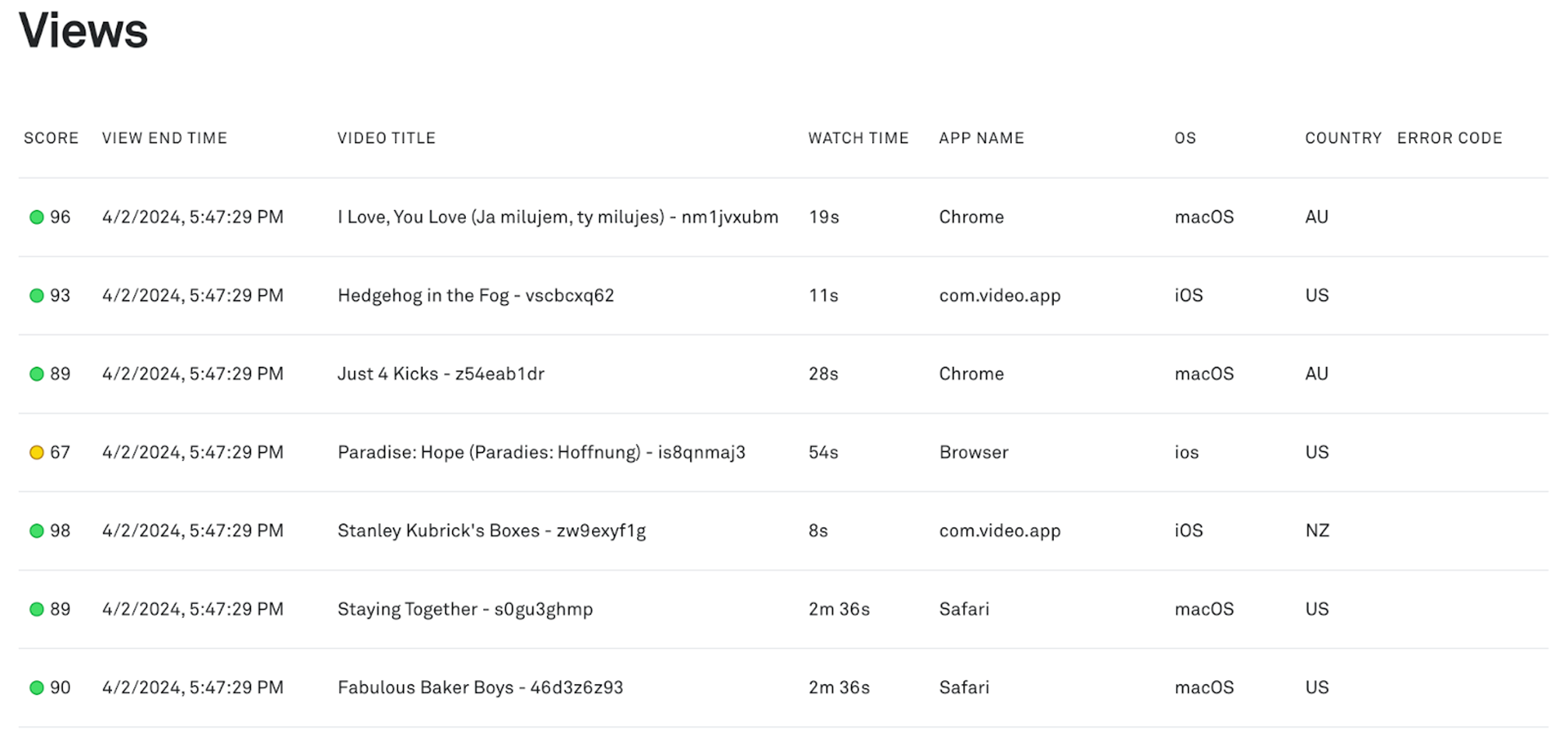Sort by the VIEW END TIME column header
This screenshot has width=1568, height=733.
tap(164, 138)
